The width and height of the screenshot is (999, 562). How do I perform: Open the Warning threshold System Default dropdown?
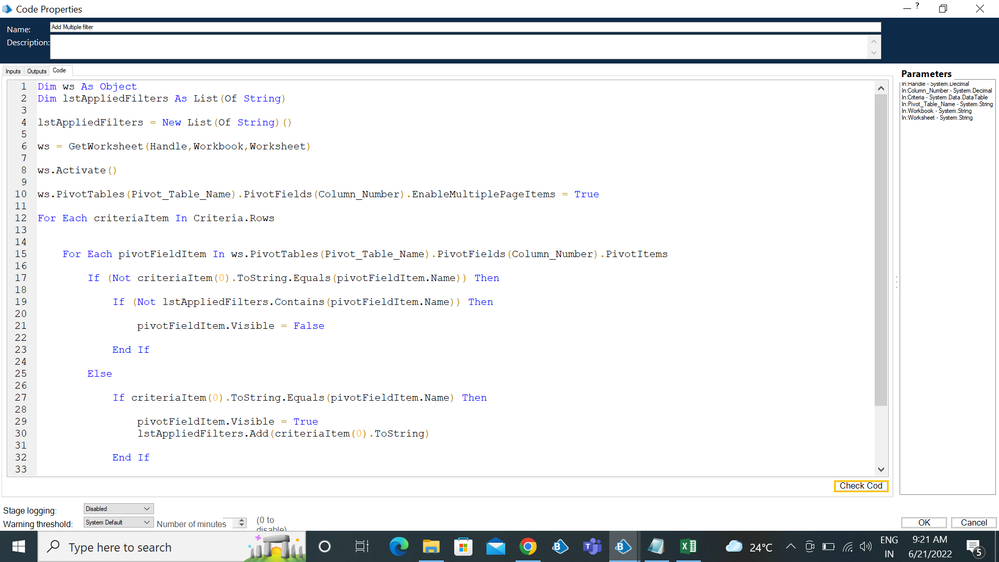pyautogui.click(x=119, y=522)
